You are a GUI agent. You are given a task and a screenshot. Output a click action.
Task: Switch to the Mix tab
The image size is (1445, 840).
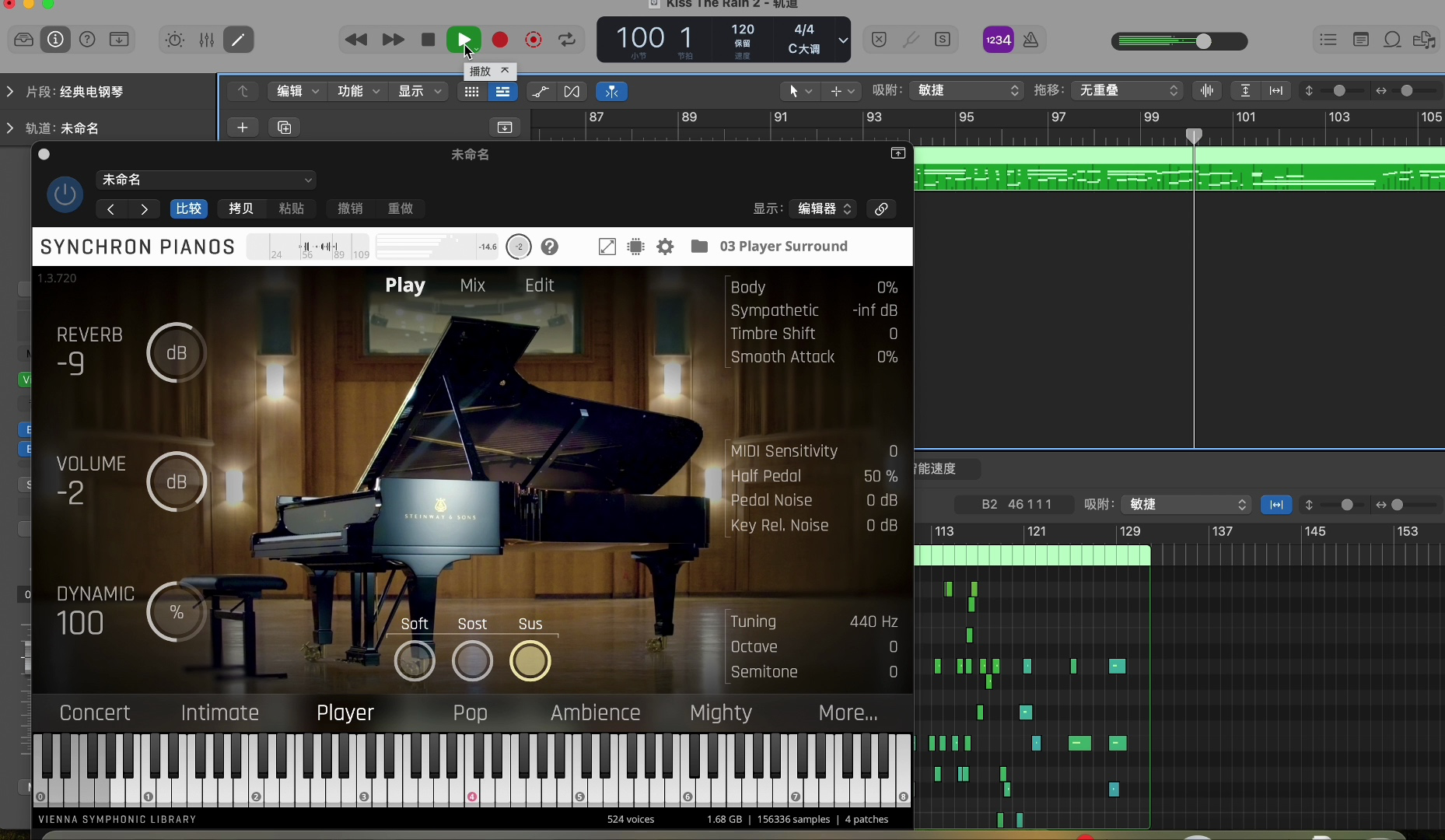pyautogui.click(x=473, y=285)
